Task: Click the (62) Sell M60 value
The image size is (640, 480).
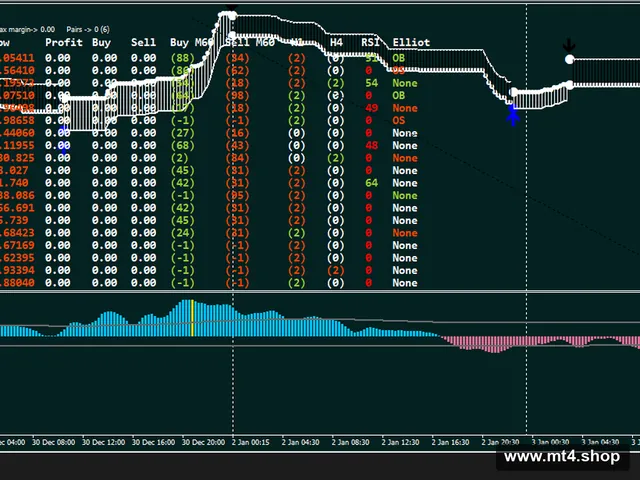Action: (x=237, y=71)
